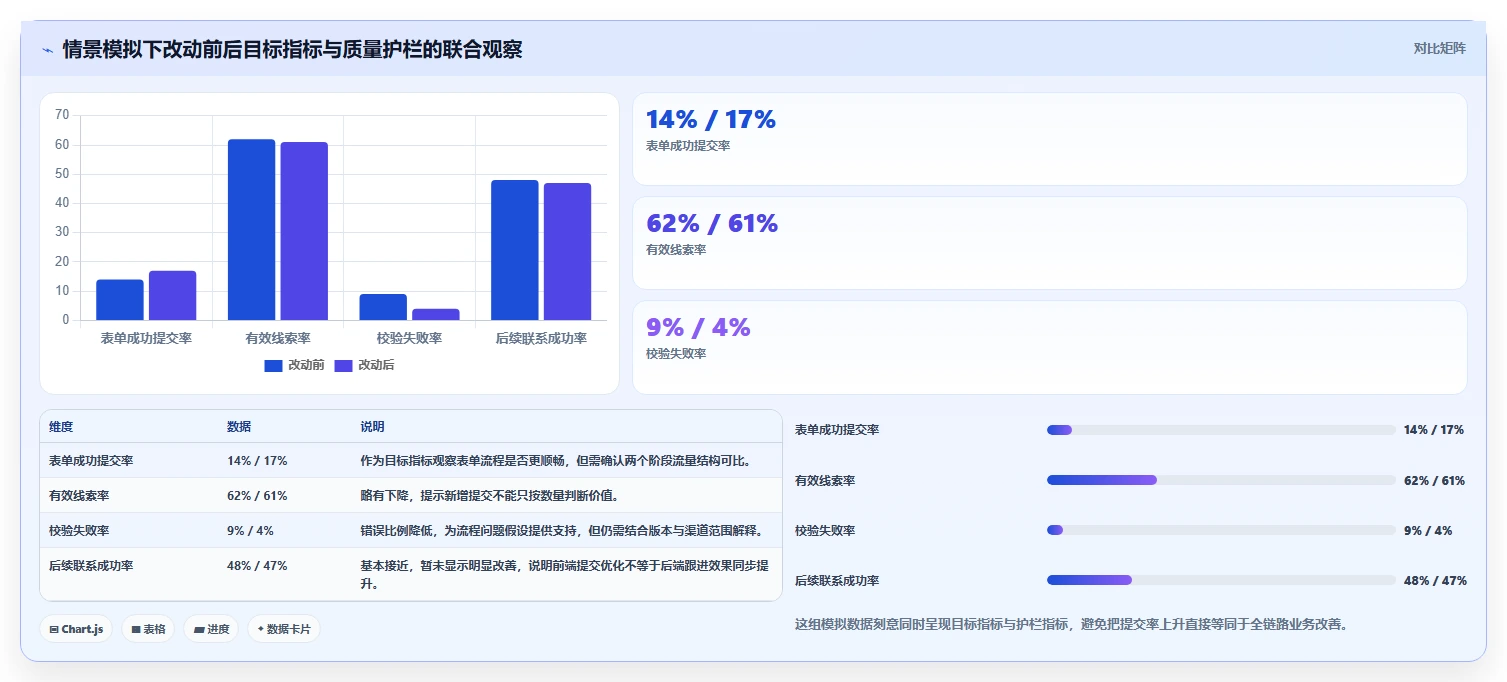Click the 校验失败率 chart axis label
The width and height of the screenshot is (1507, 682).
[x=409, y=339]
